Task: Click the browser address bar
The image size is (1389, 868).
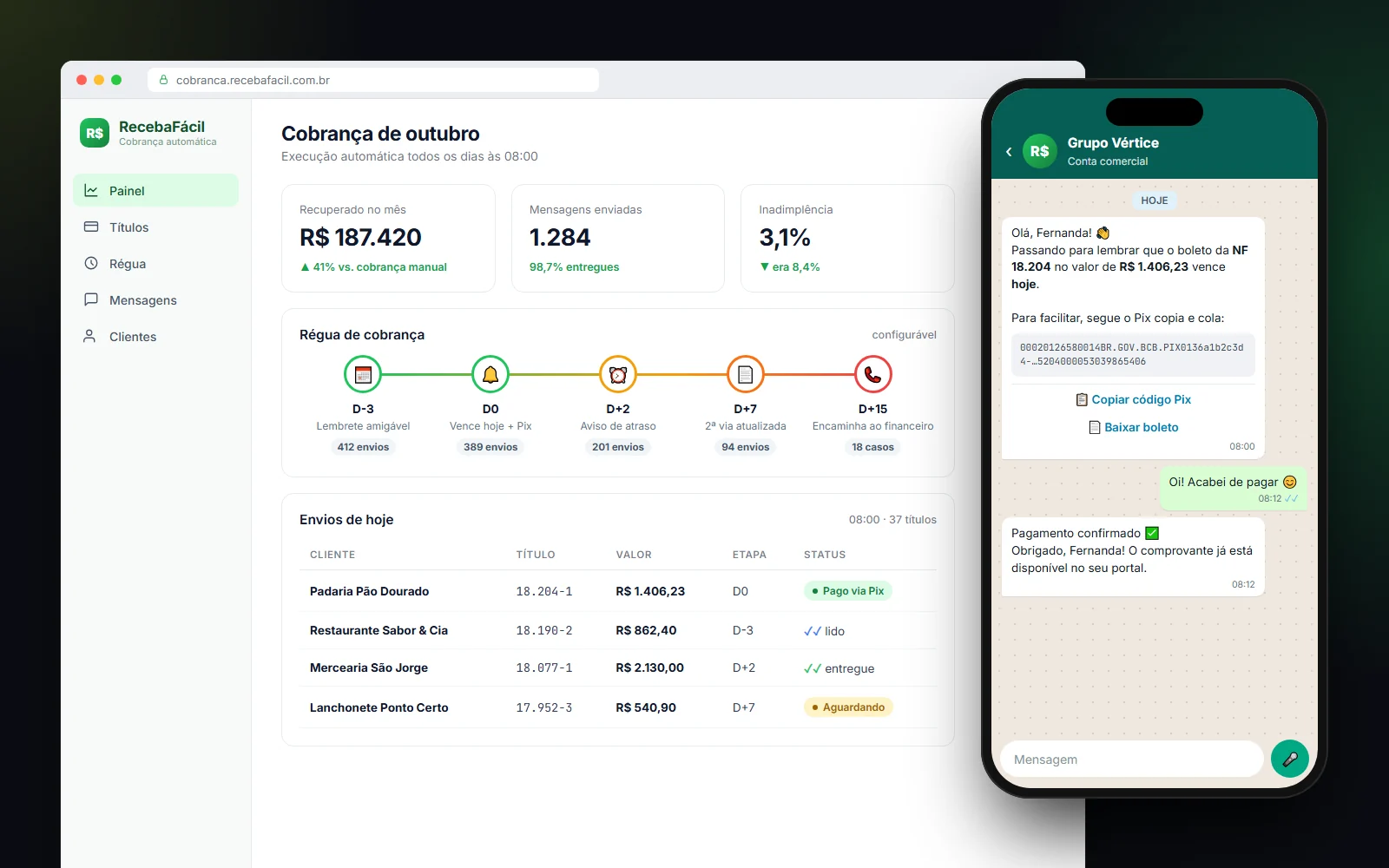Action: (373, 80)
